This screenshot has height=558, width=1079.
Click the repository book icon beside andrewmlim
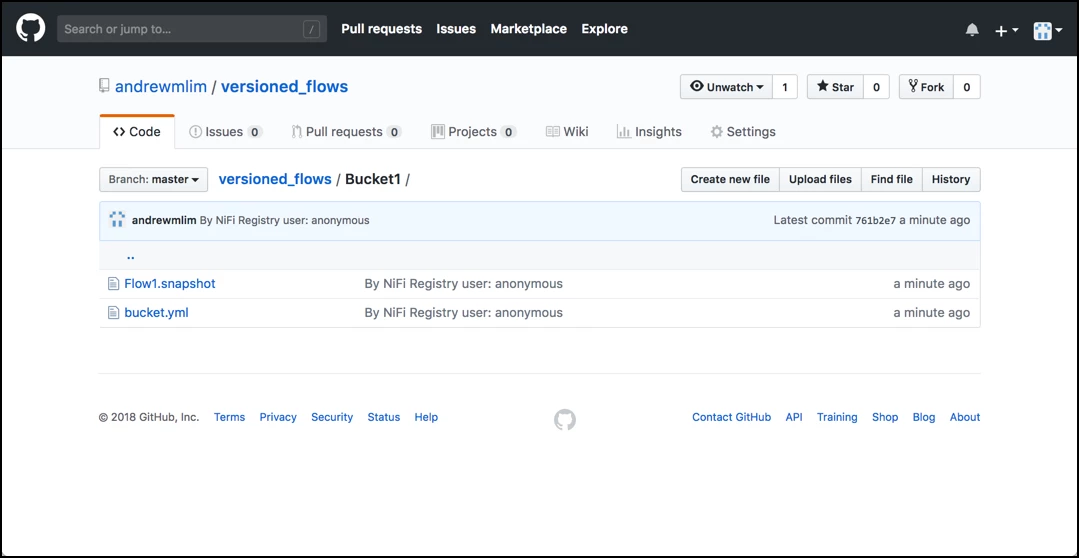click(x=105, y=86)
